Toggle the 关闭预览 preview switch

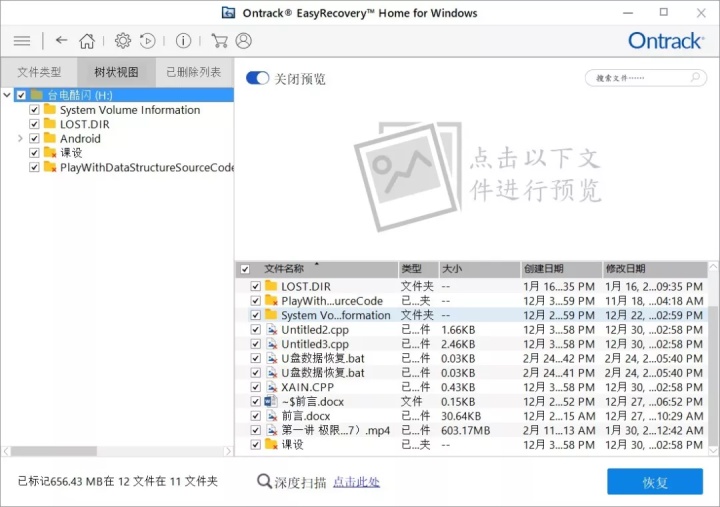[x=257, y=78]
